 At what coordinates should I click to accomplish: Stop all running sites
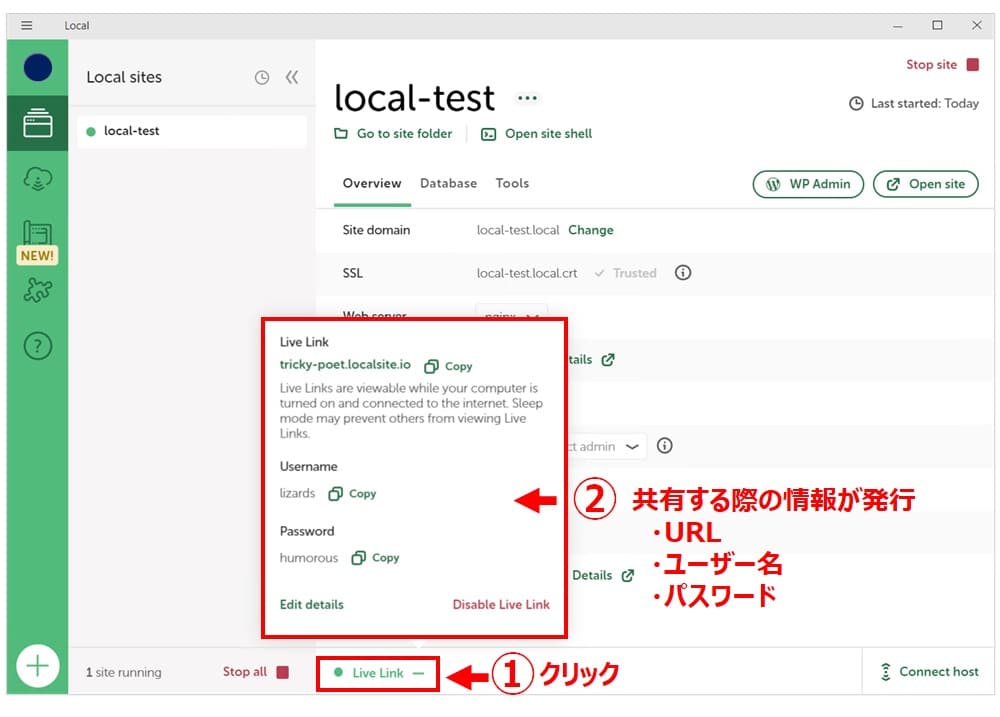[x=256, y=672]
